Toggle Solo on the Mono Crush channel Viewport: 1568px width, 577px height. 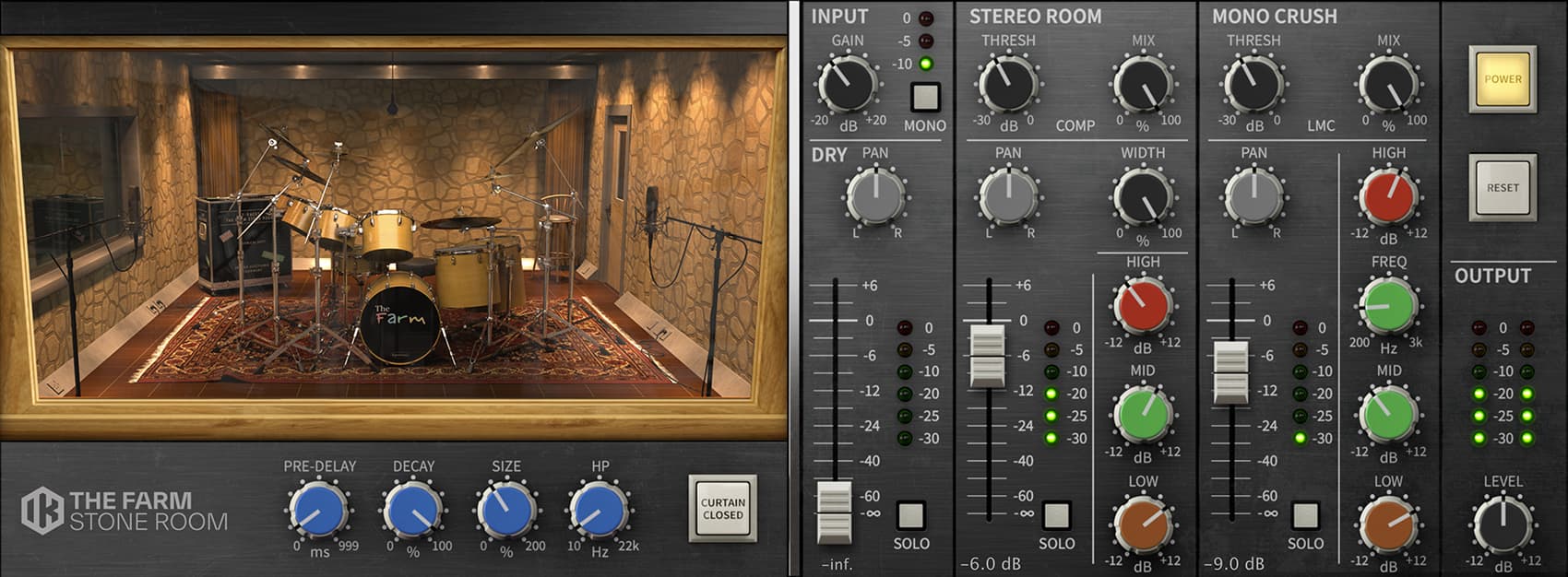[x=1304, y=514]
